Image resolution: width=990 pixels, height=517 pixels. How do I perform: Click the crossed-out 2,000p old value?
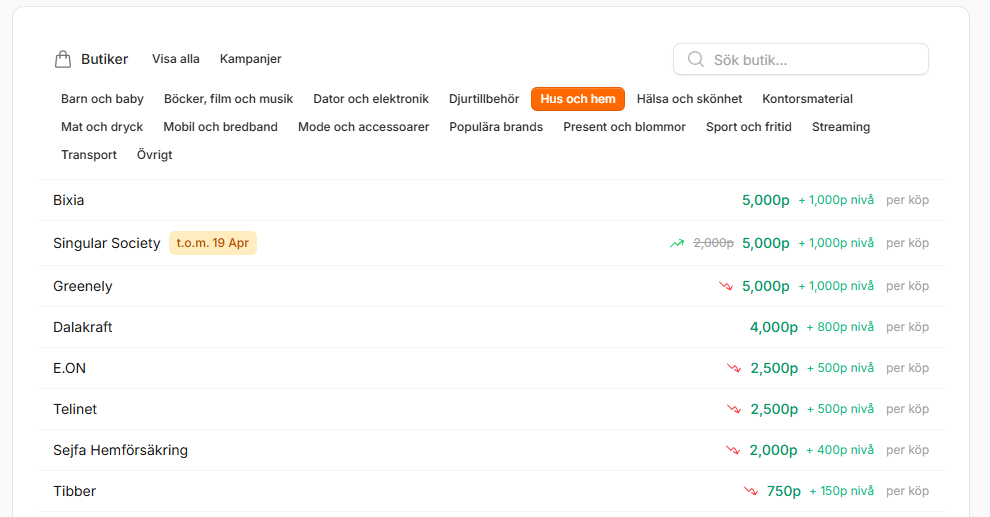[x=713, y=243]
